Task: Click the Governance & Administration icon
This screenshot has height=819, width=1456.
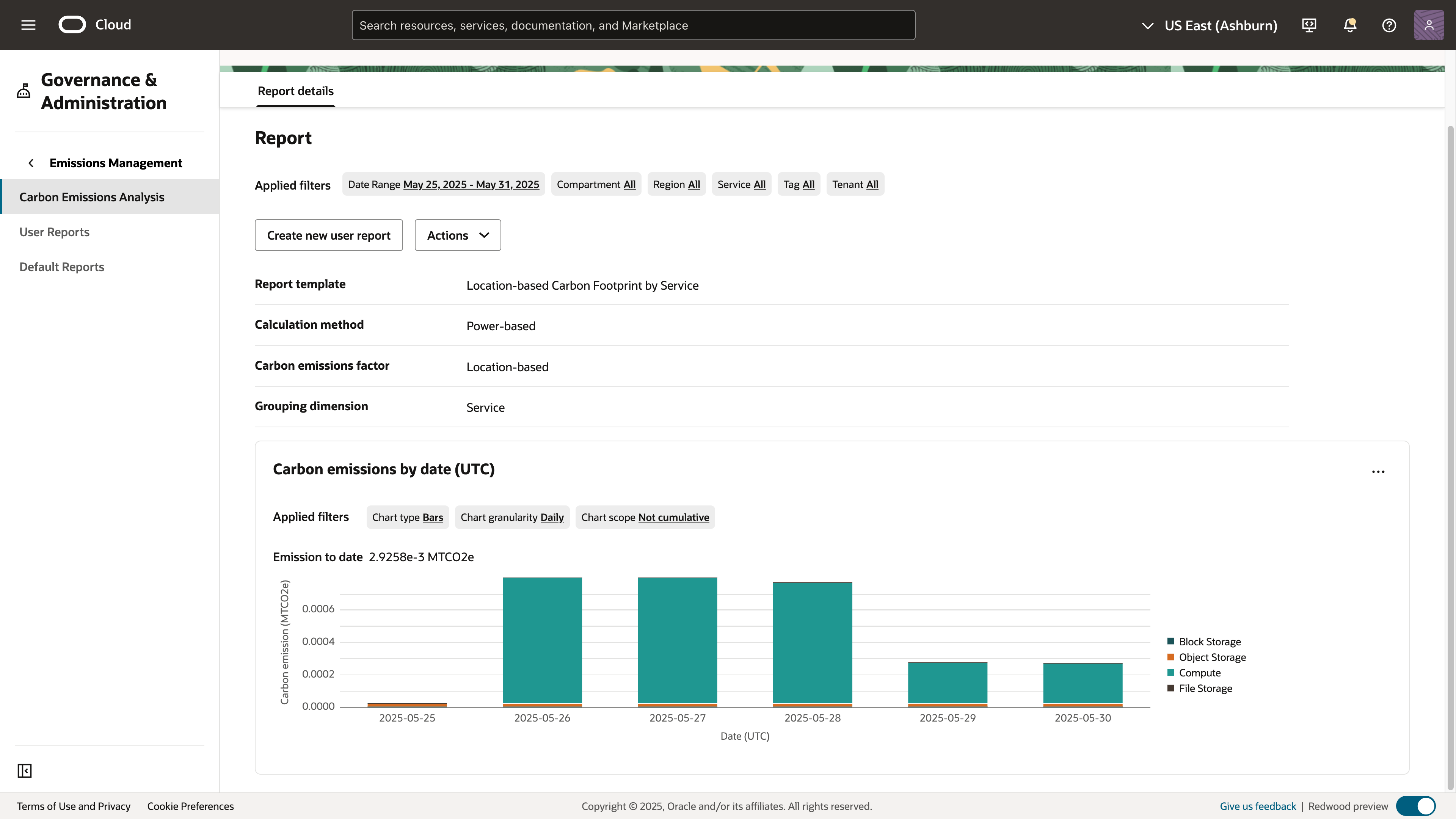Action: [x=23, y=91]
